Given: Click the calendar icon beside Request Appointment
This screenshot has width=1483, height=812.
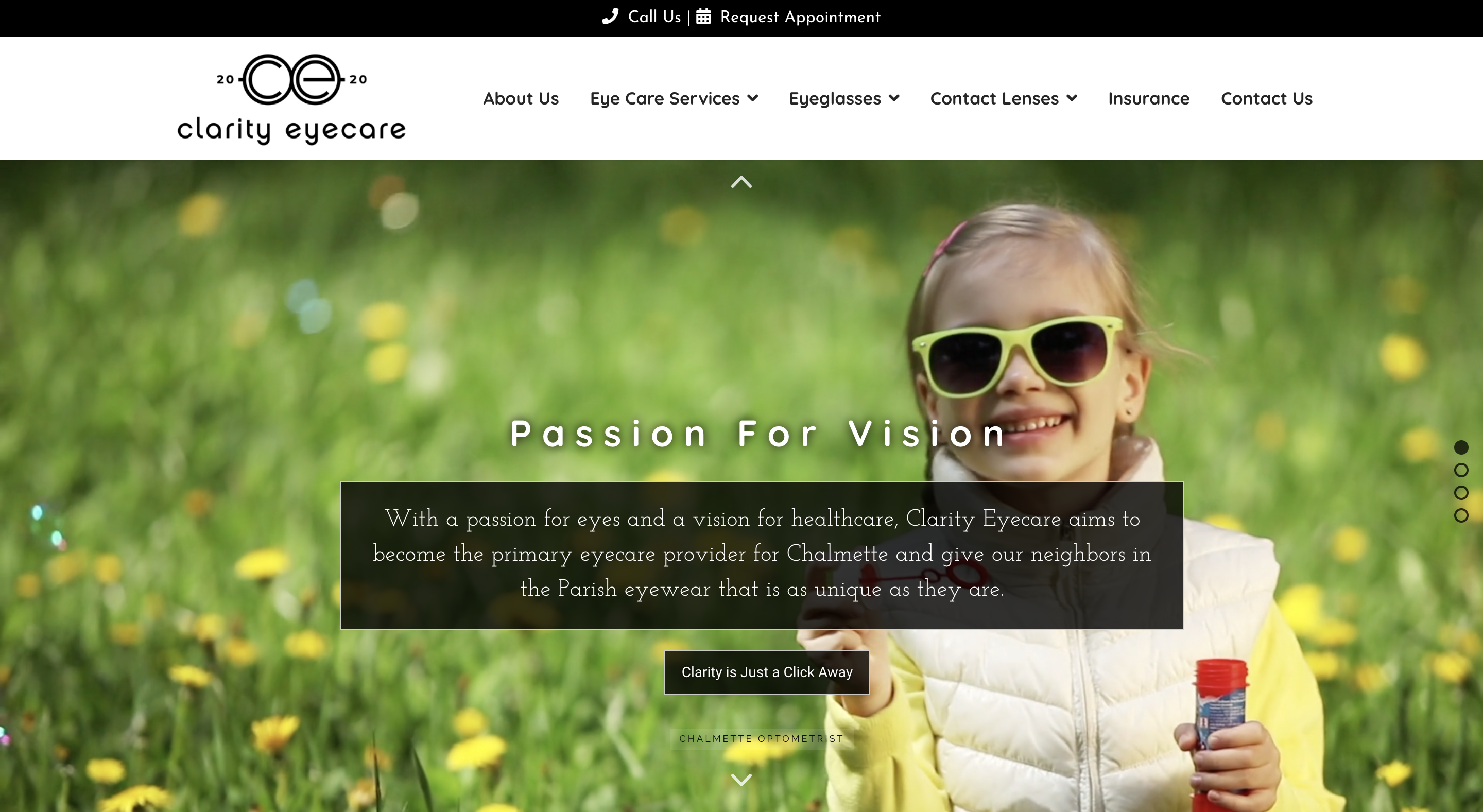Looking at the screenshot, I should [703, 16].
